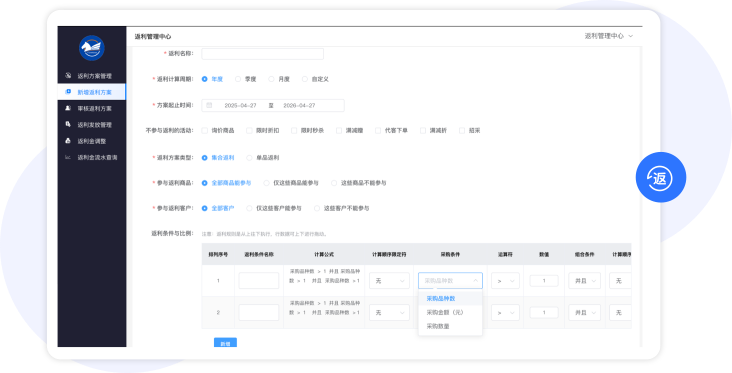This screenshot has height=373, width=732.
Task: Click the 采购条件 column header
Action: (x=450, y=254)
